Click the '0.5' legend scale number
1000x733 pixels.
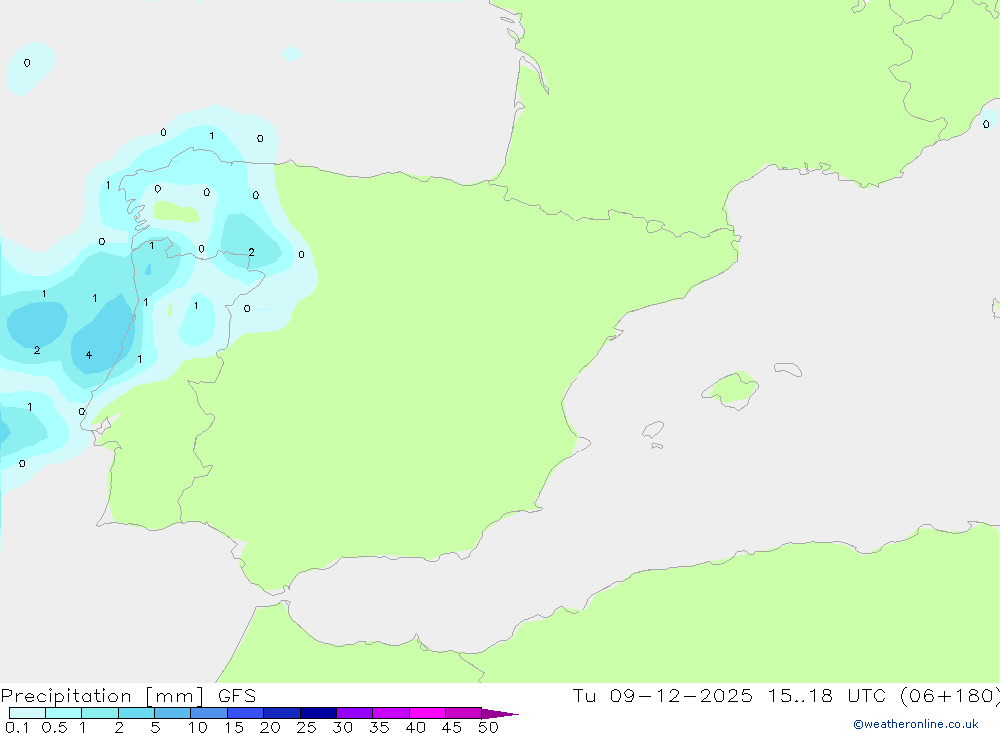point(54,727)
